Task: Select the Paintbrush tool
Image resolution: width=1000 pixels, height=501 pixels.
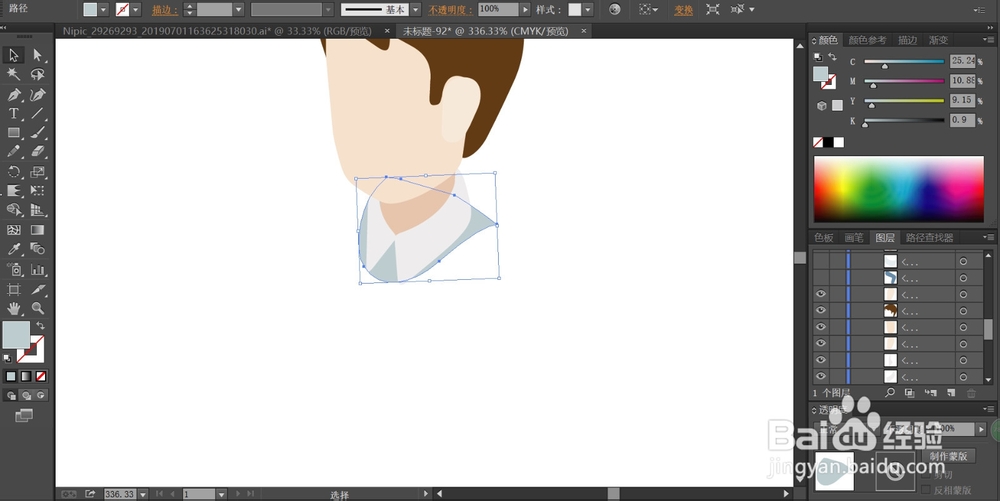Action: [x=38, y=133]
